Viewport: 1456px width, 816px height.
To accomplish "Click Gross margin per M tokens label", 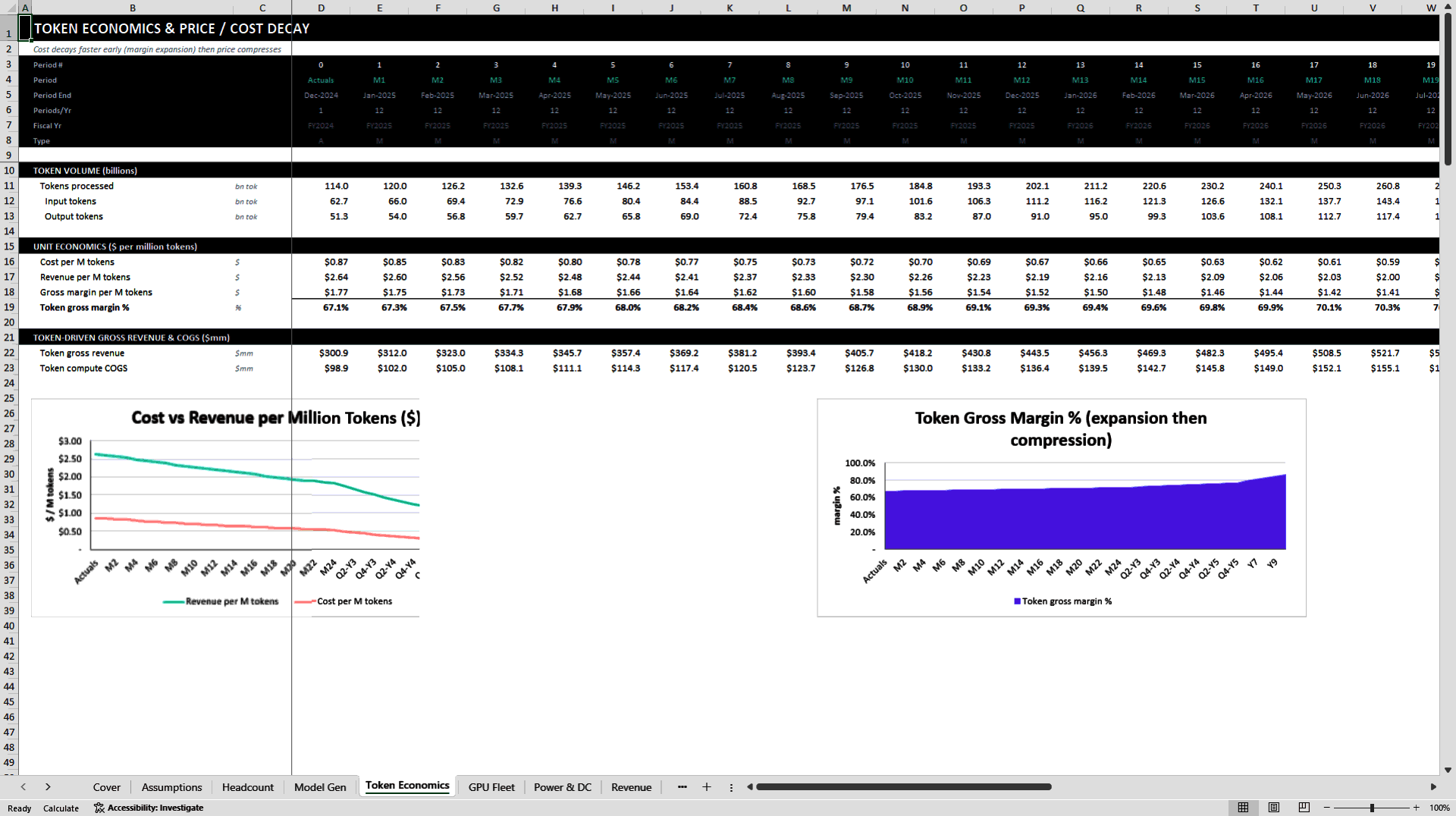I will [x=96, y=292].
